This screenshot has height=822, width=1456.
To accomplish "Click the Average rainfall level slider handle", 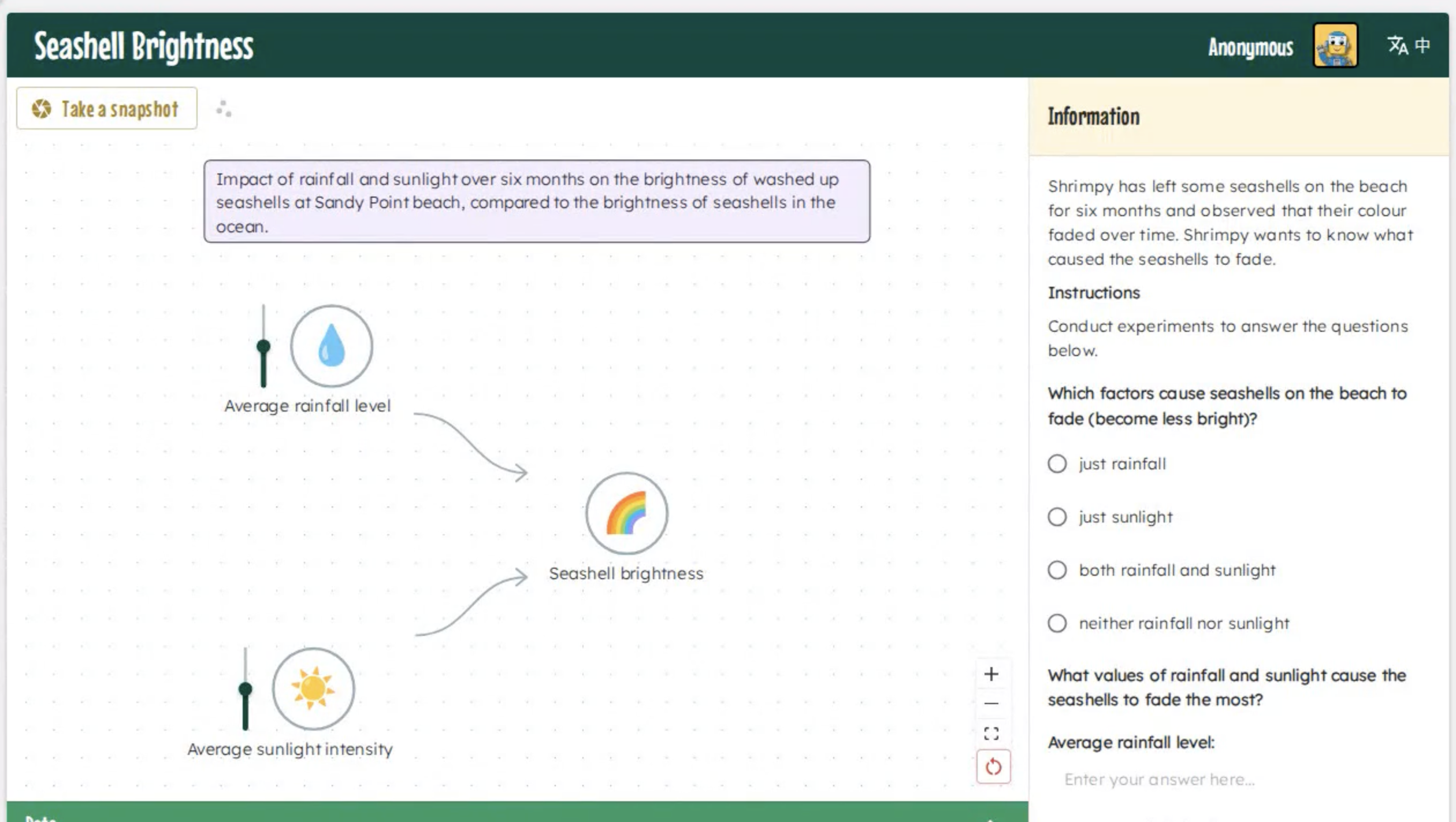I will (x=263, y=346).
